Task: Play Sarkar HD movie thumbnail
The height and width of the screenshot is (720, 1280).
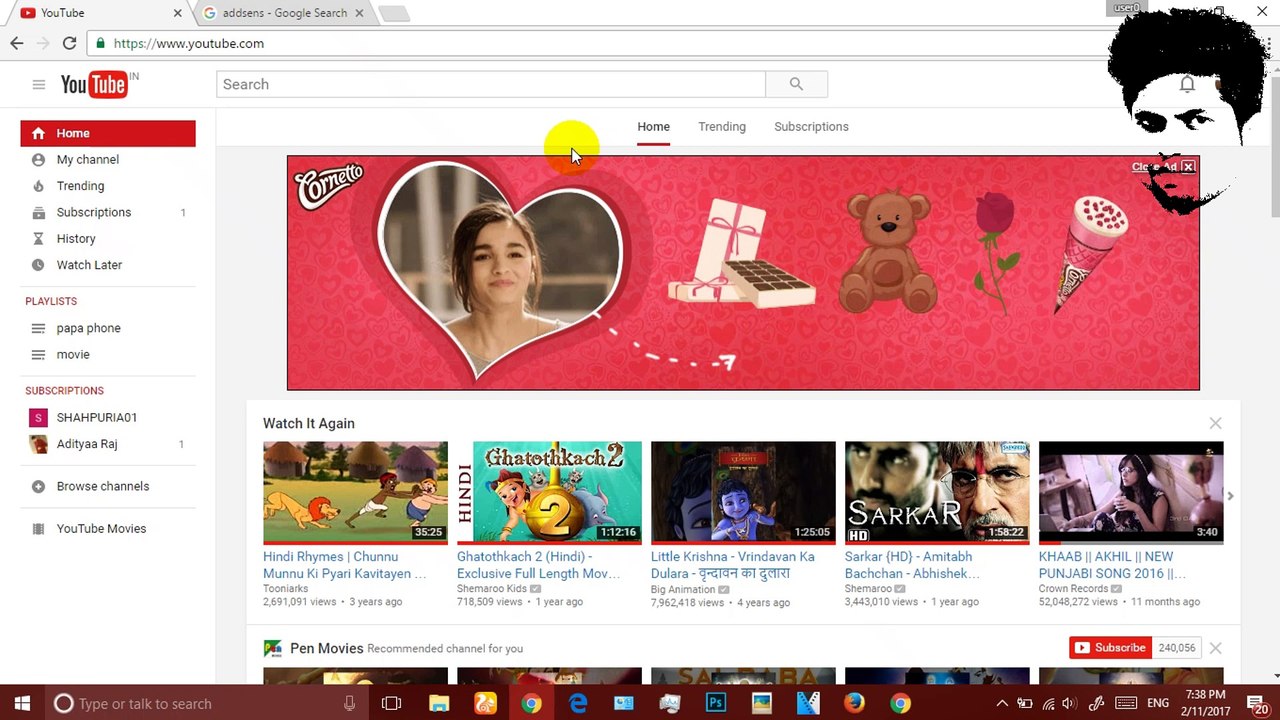Action: click(x=937, y=492)
